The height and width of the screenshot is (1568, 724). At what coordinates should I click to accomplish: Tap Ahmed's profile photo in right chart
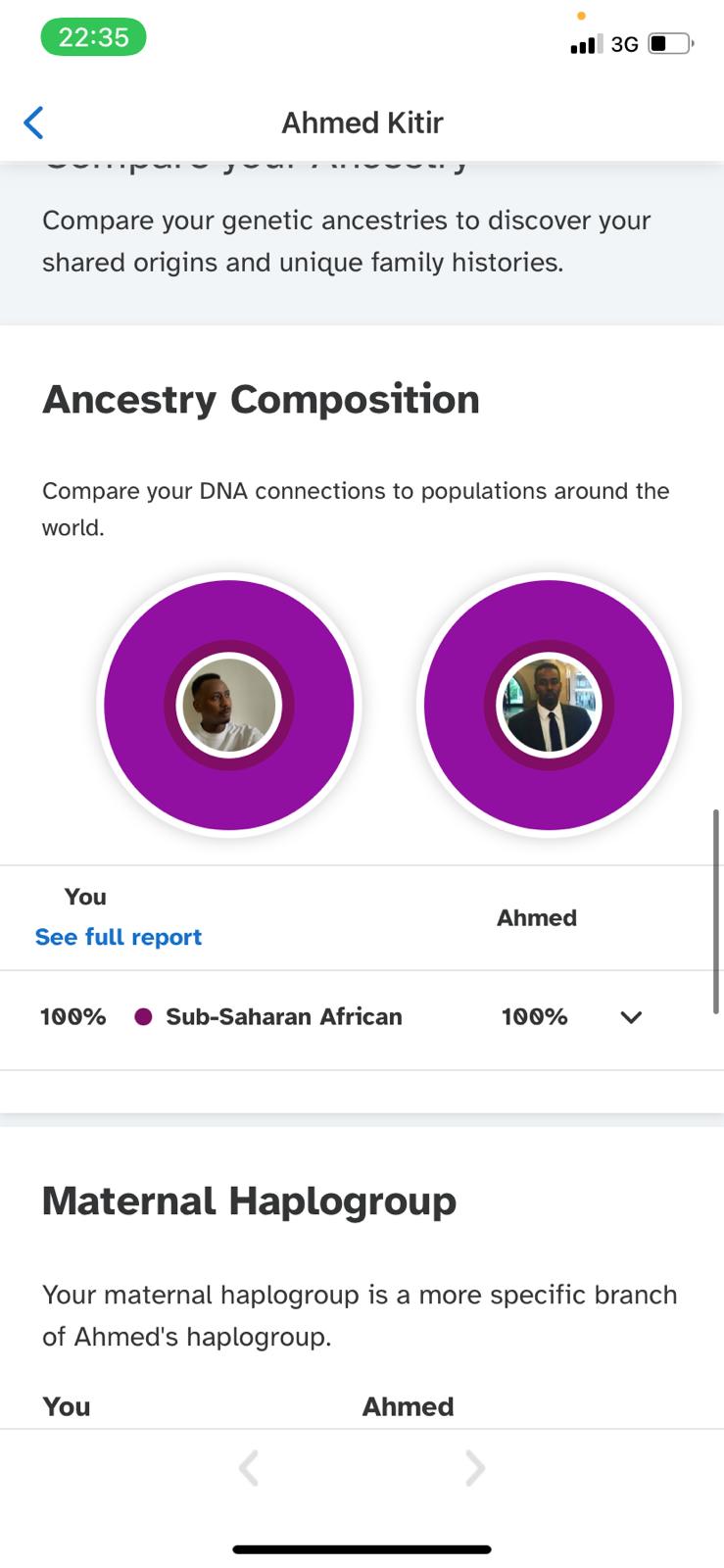(x=549, y=705)
